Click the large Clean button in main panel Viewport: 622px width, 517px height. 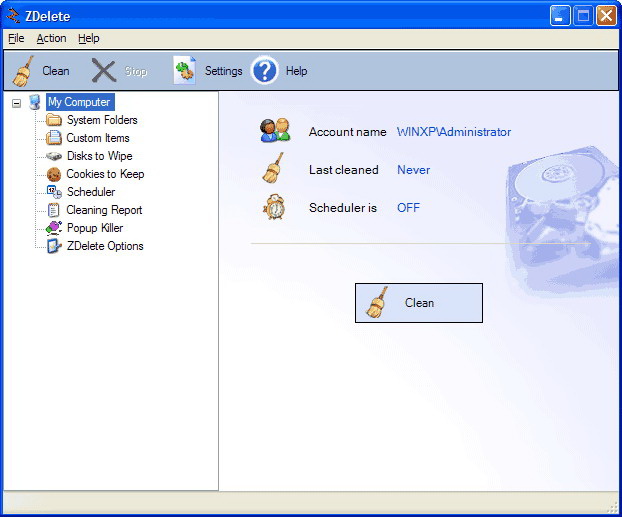click(419, 303)
